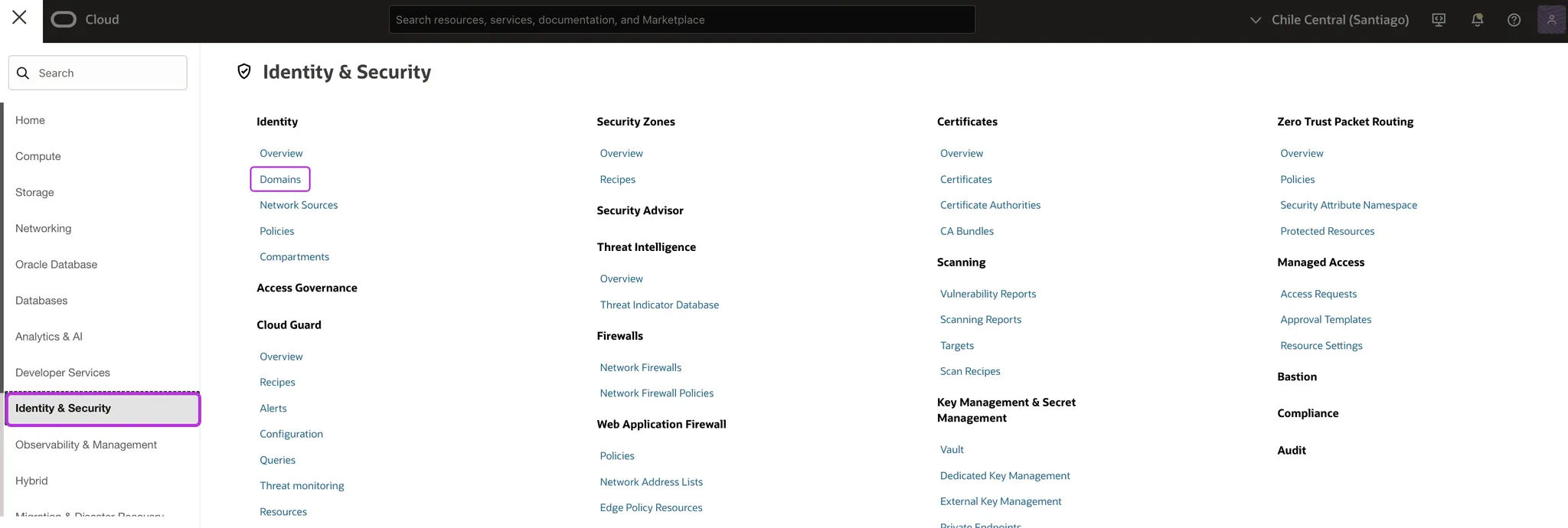1568x528 pixels.
Task: Click the magnifier icon in sidebar search
Action: tap(23, 73)
